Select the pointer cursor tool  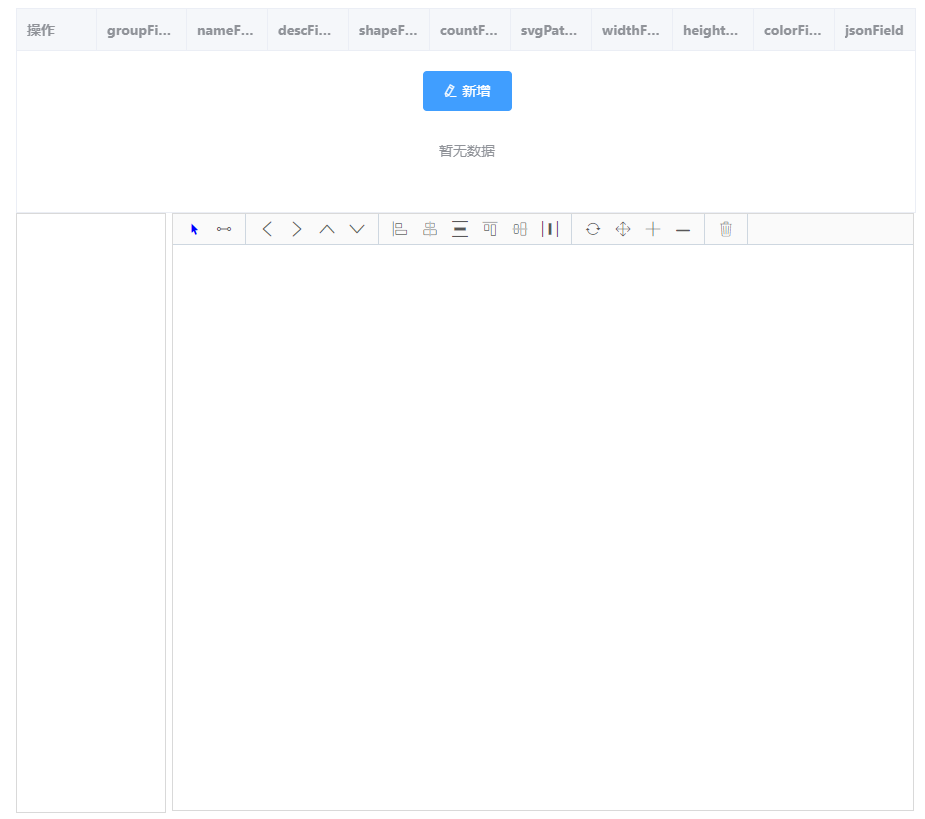pos(195,229)
